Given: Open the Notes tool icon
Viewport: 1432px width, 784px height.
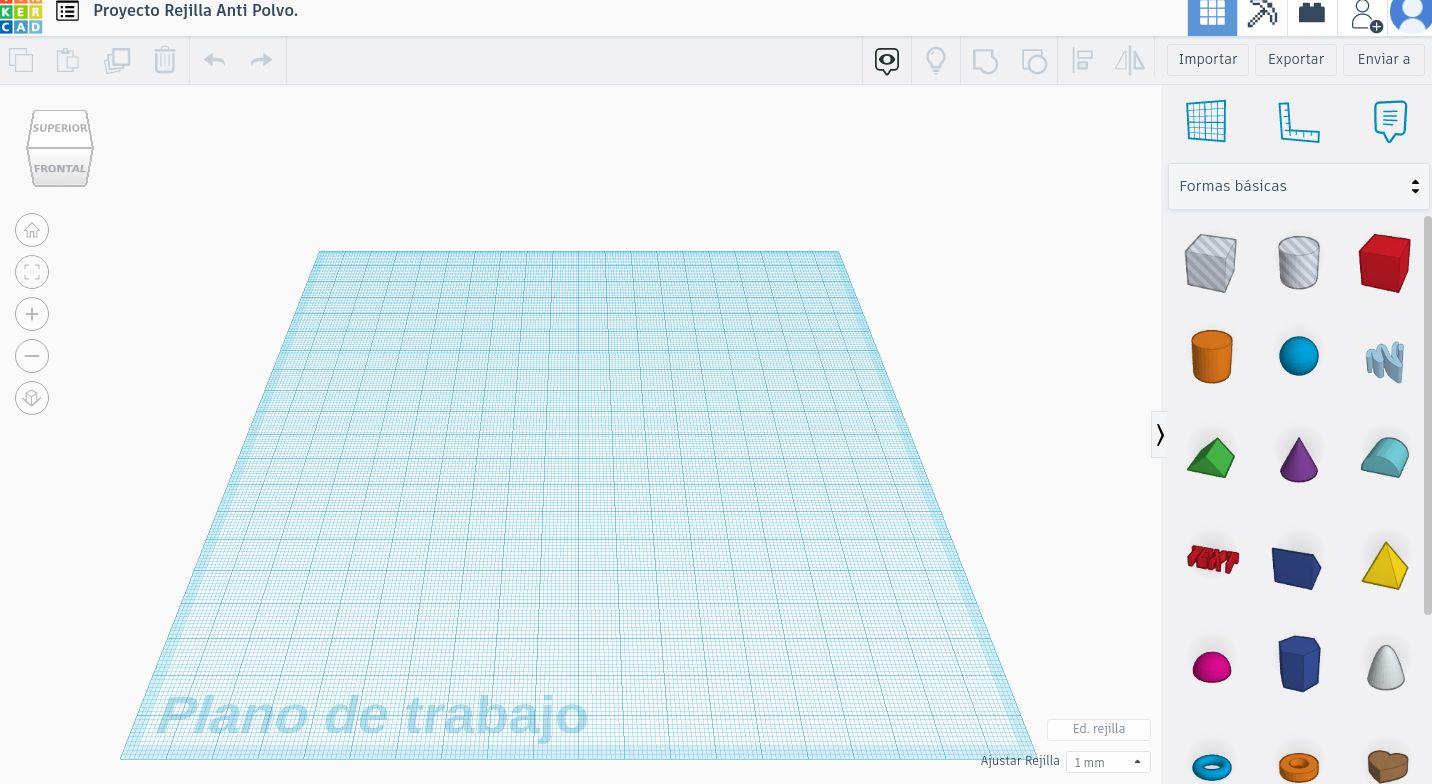Looking at the screenshot, I should (1389, 121).
